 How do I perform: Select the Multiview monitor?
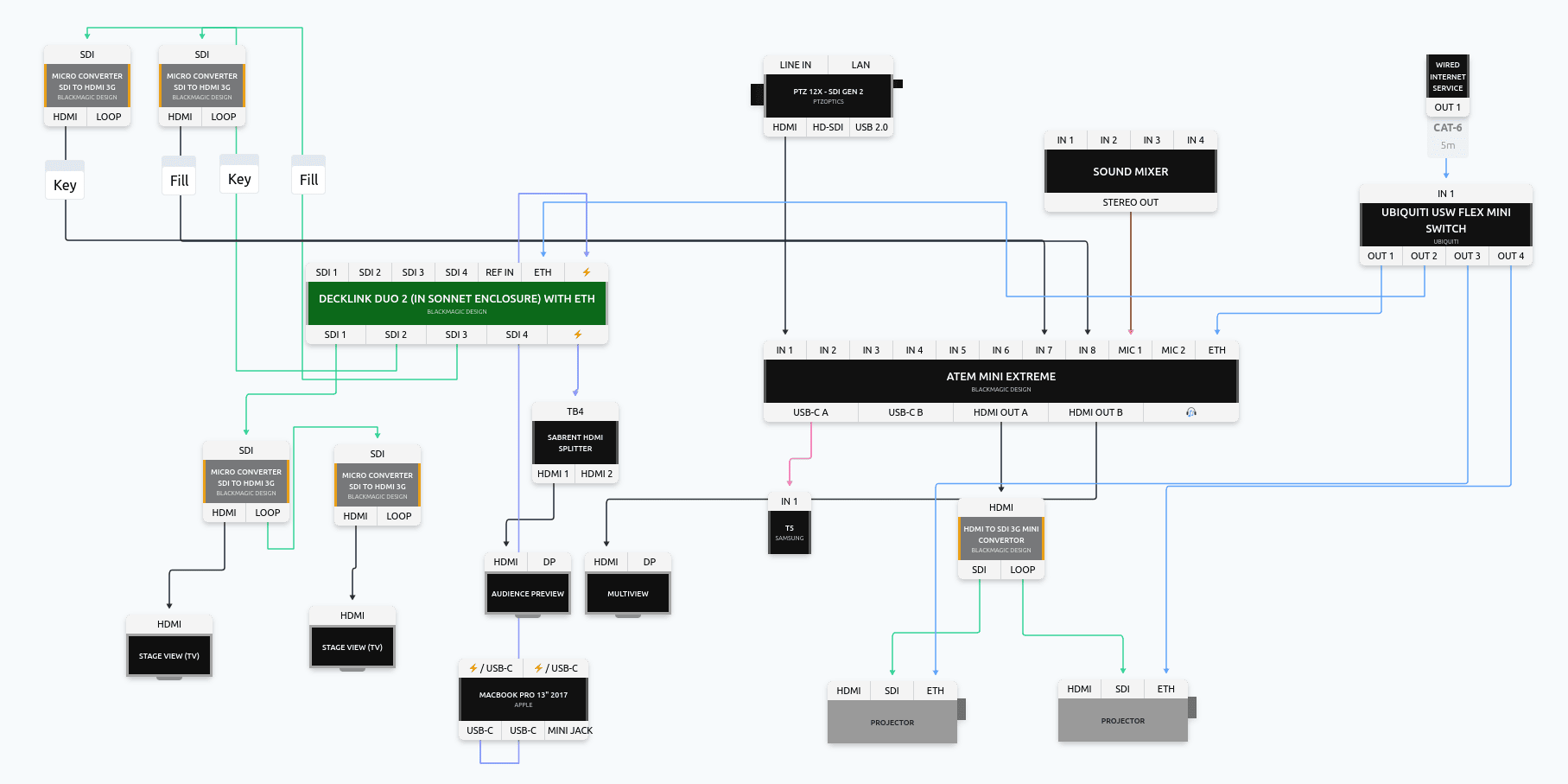pyautogui.click(x=628, y=594)
